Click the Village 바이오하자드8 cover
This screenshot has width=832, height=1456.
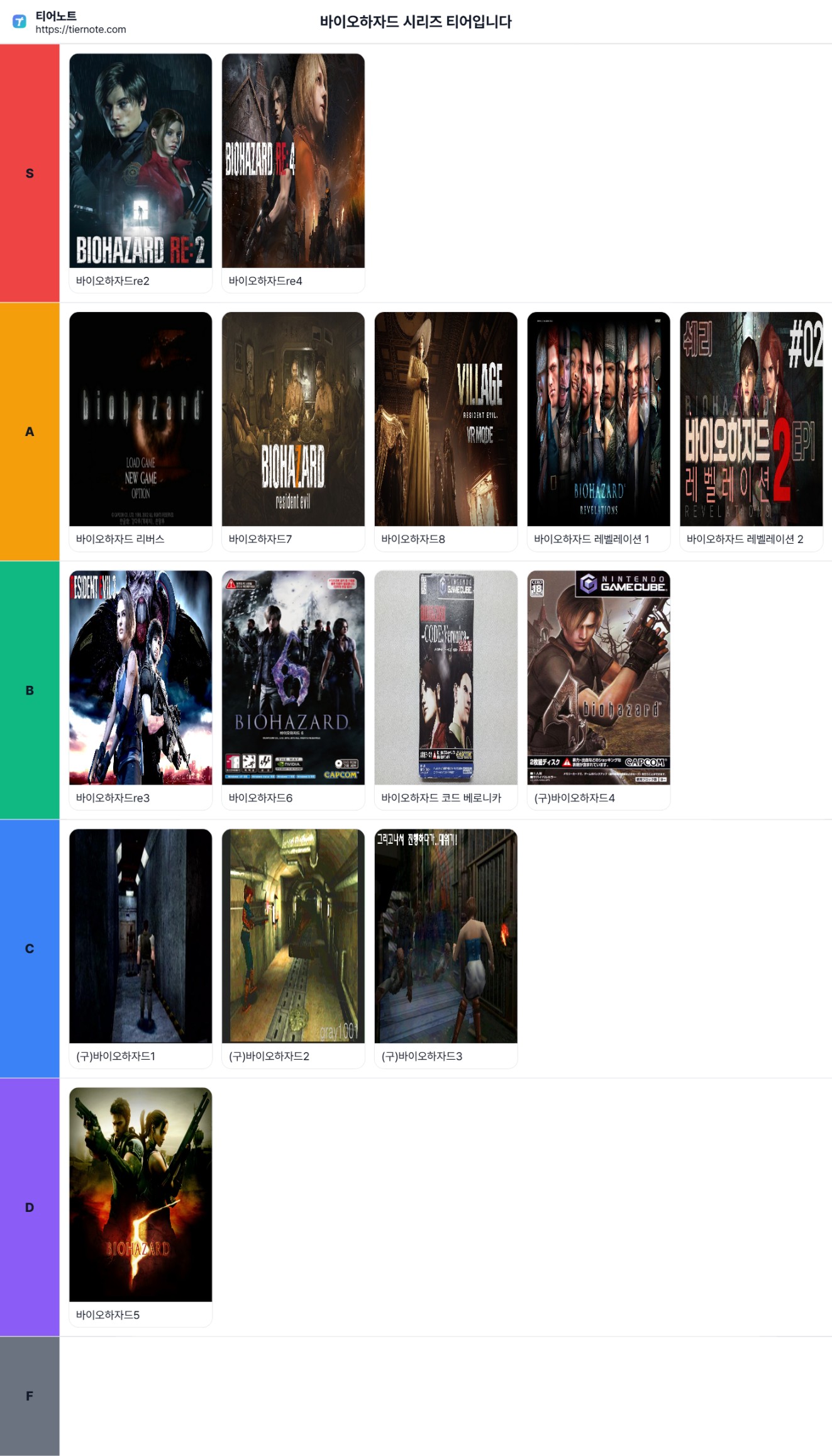tap(446, 419)
